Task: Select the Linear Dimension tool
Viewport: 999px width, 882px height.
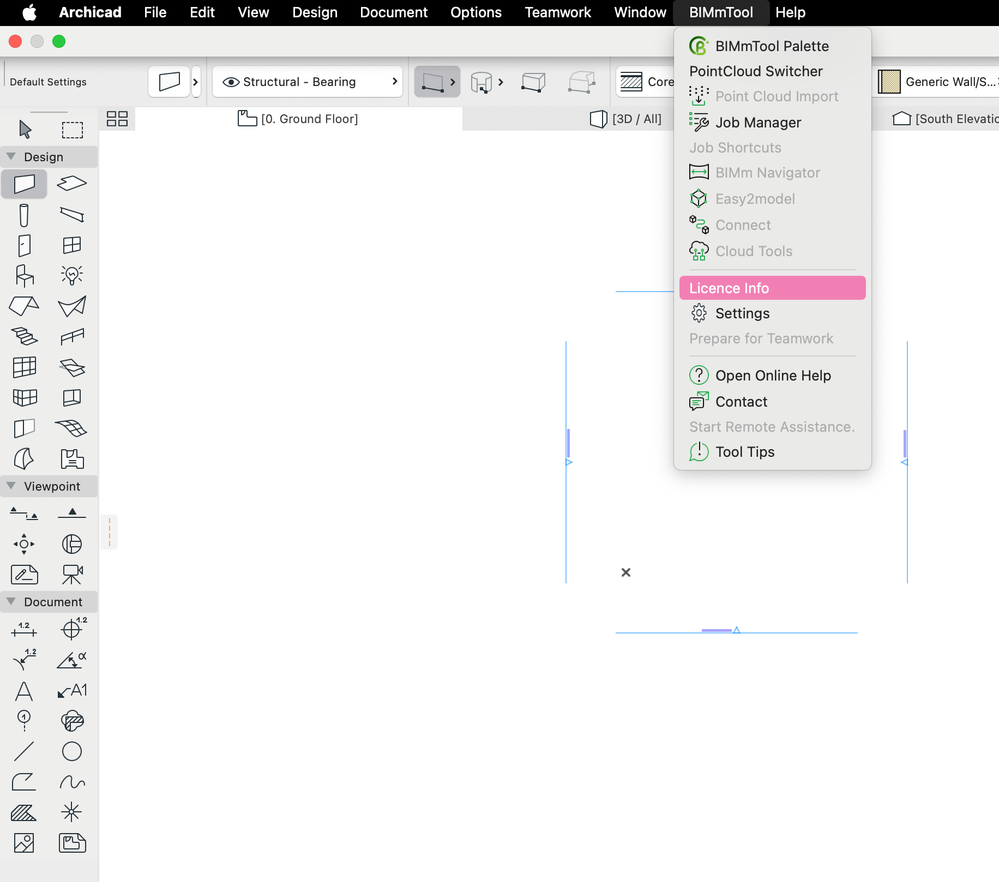Action: pyautogui.click(x=24, y=630)
